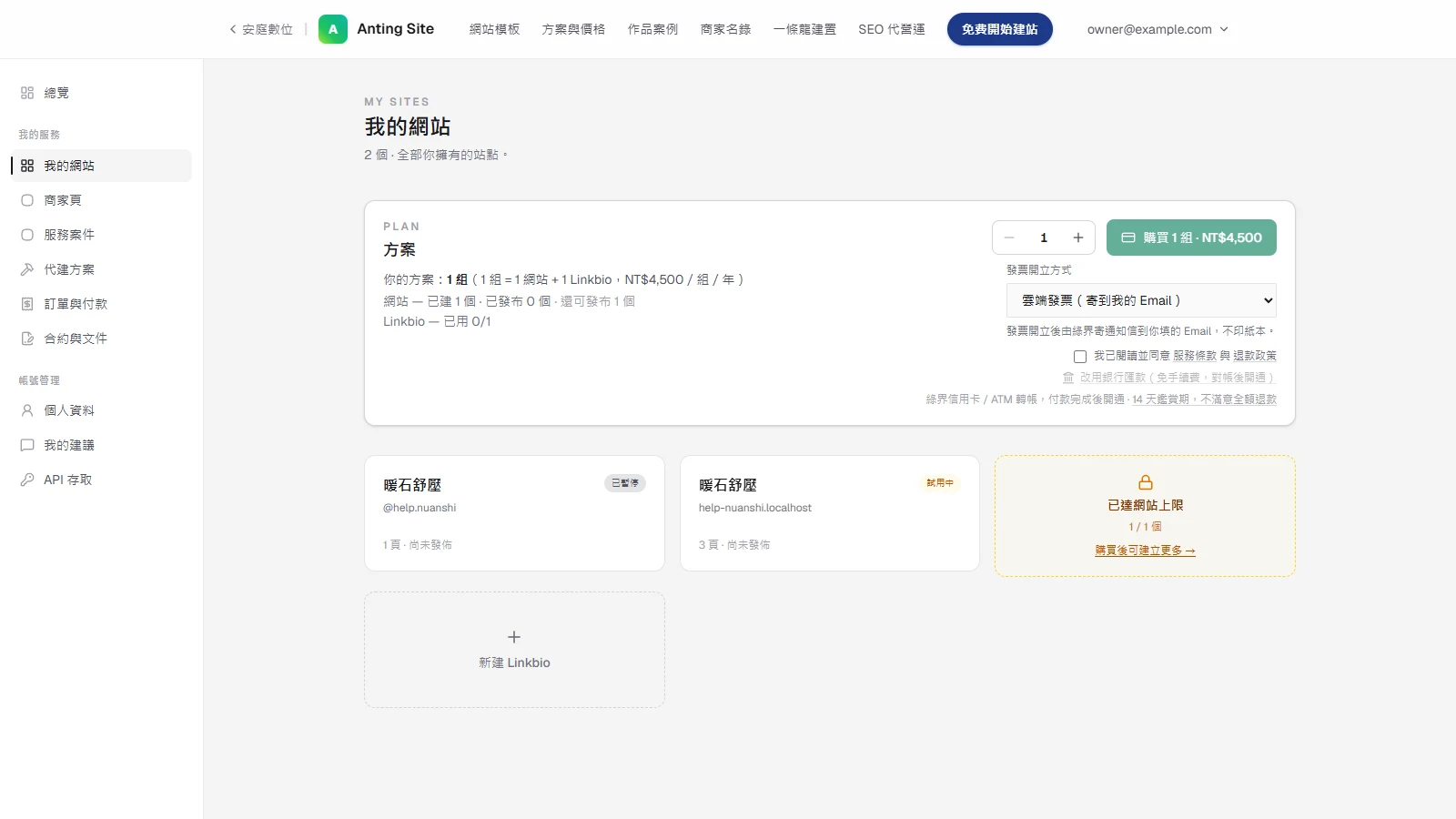Click the plus icon above 新建 Linkbio
This screenshot has width=1456, height=819.
(514, 637)
